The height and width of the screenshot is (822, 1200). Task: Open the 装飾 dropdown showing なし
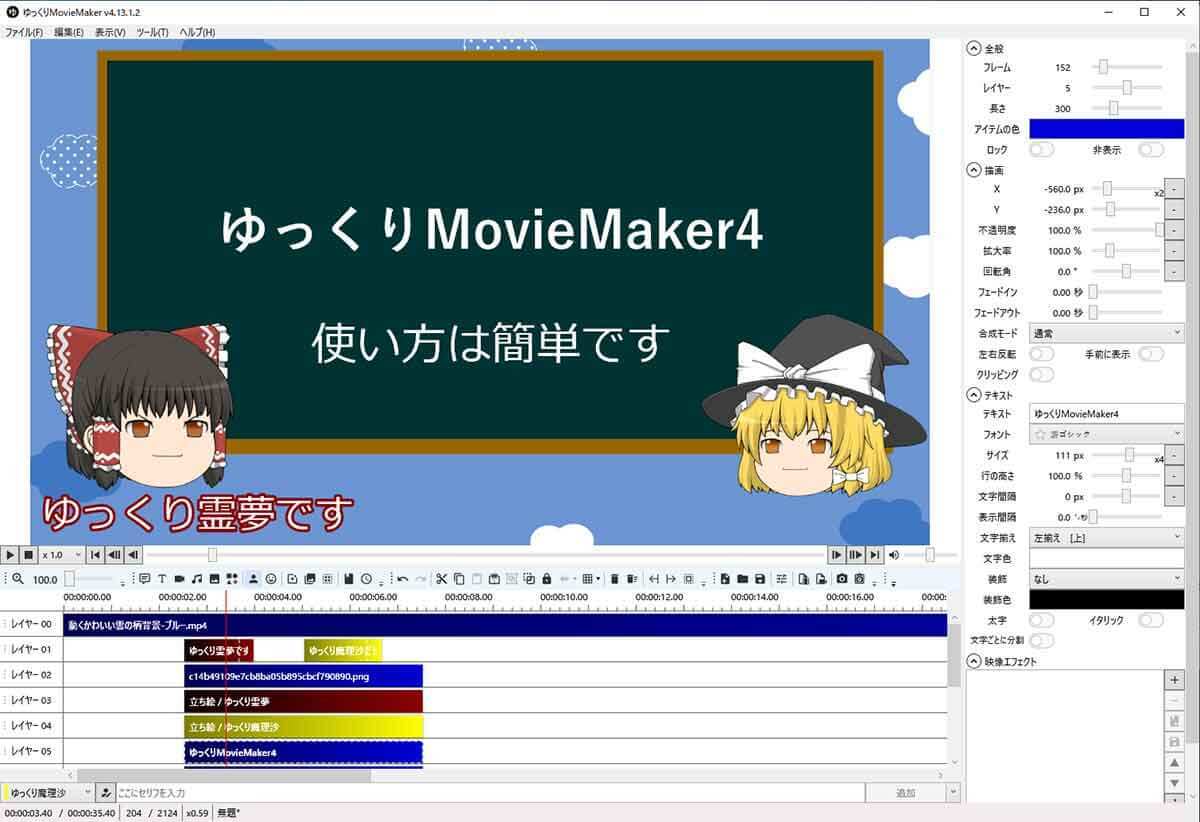[1107, 579]
